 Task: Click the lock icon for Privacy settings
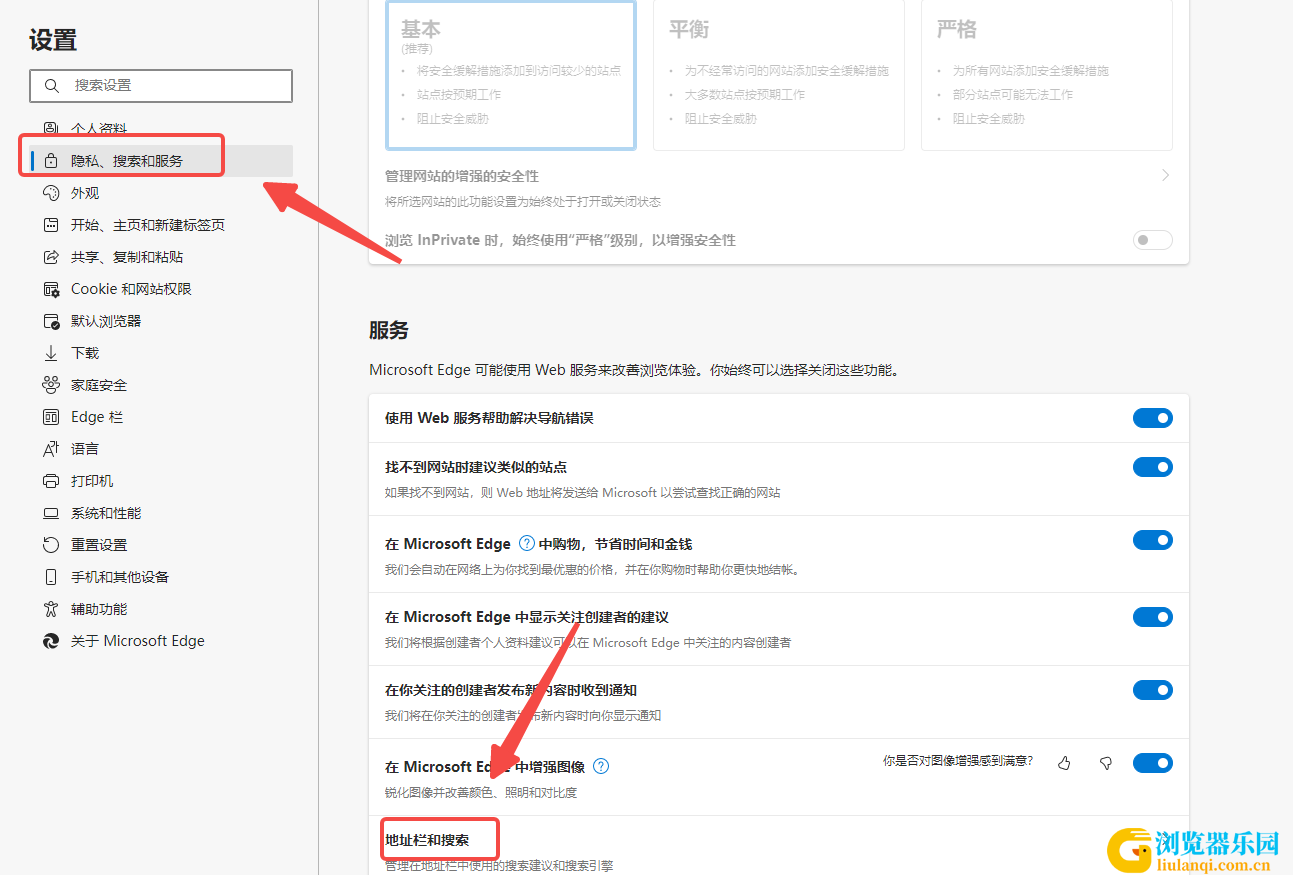pos(51,161)
